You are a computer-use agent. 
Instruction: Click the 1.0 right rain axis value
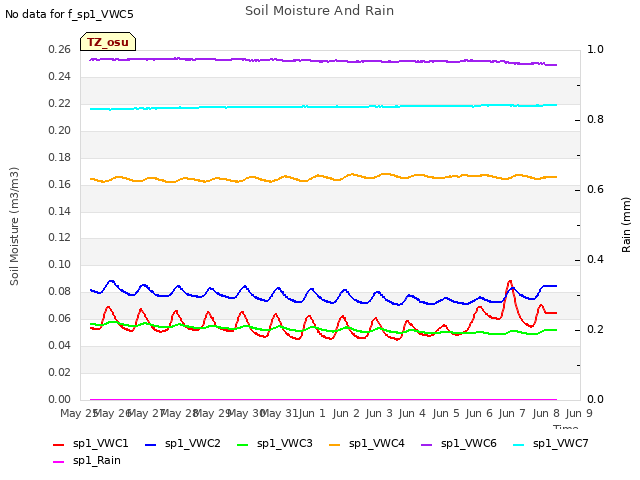click(595, 49)
